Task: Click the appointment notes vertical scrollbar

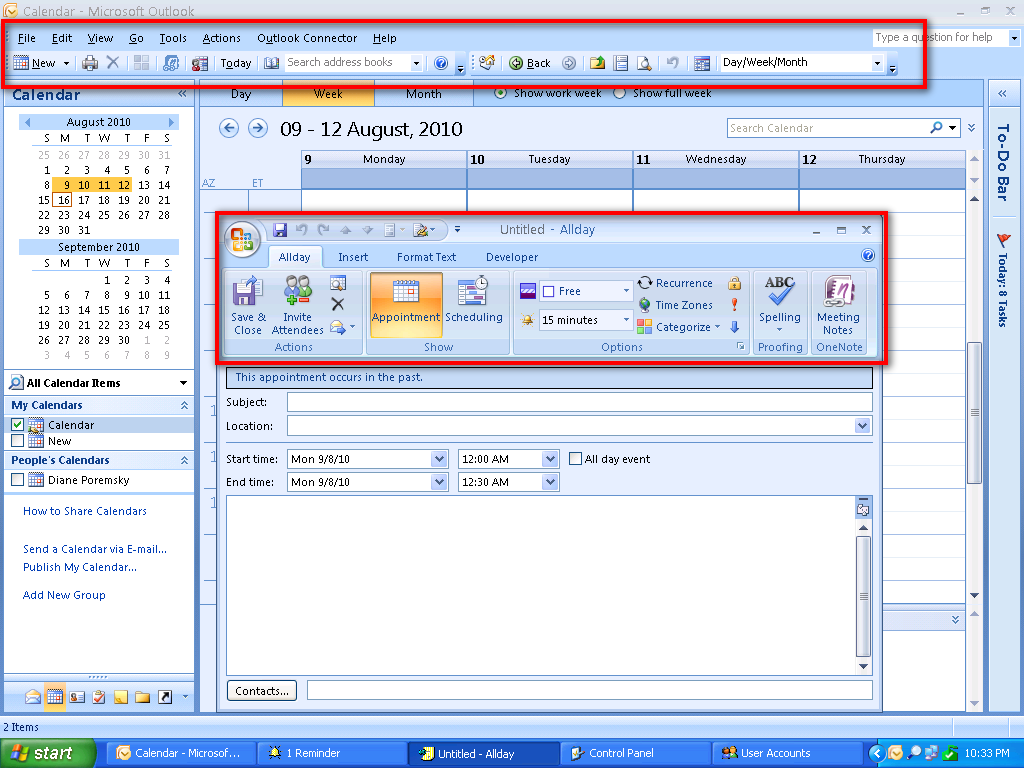Action: tap(863, 596)
